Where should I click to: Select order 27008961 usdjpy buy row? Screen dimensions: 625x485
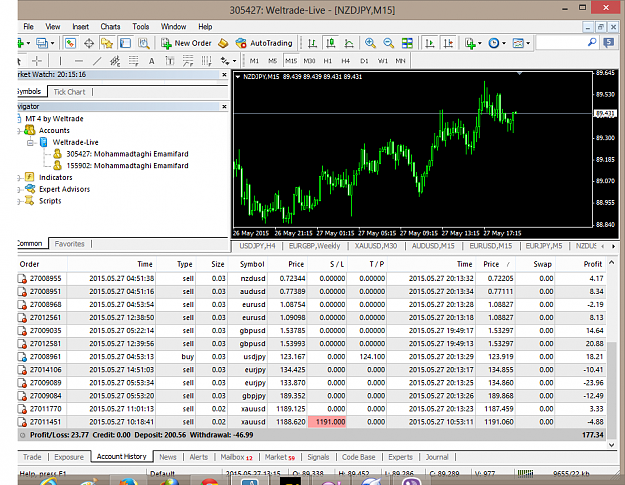coord(311,357)
